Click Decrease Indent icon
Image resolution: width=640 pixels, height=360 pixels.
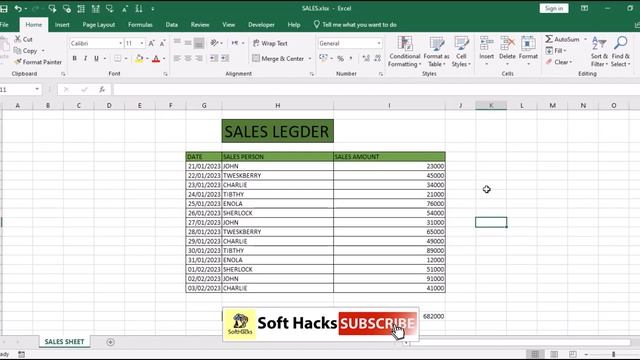click(x=214, y=58)
